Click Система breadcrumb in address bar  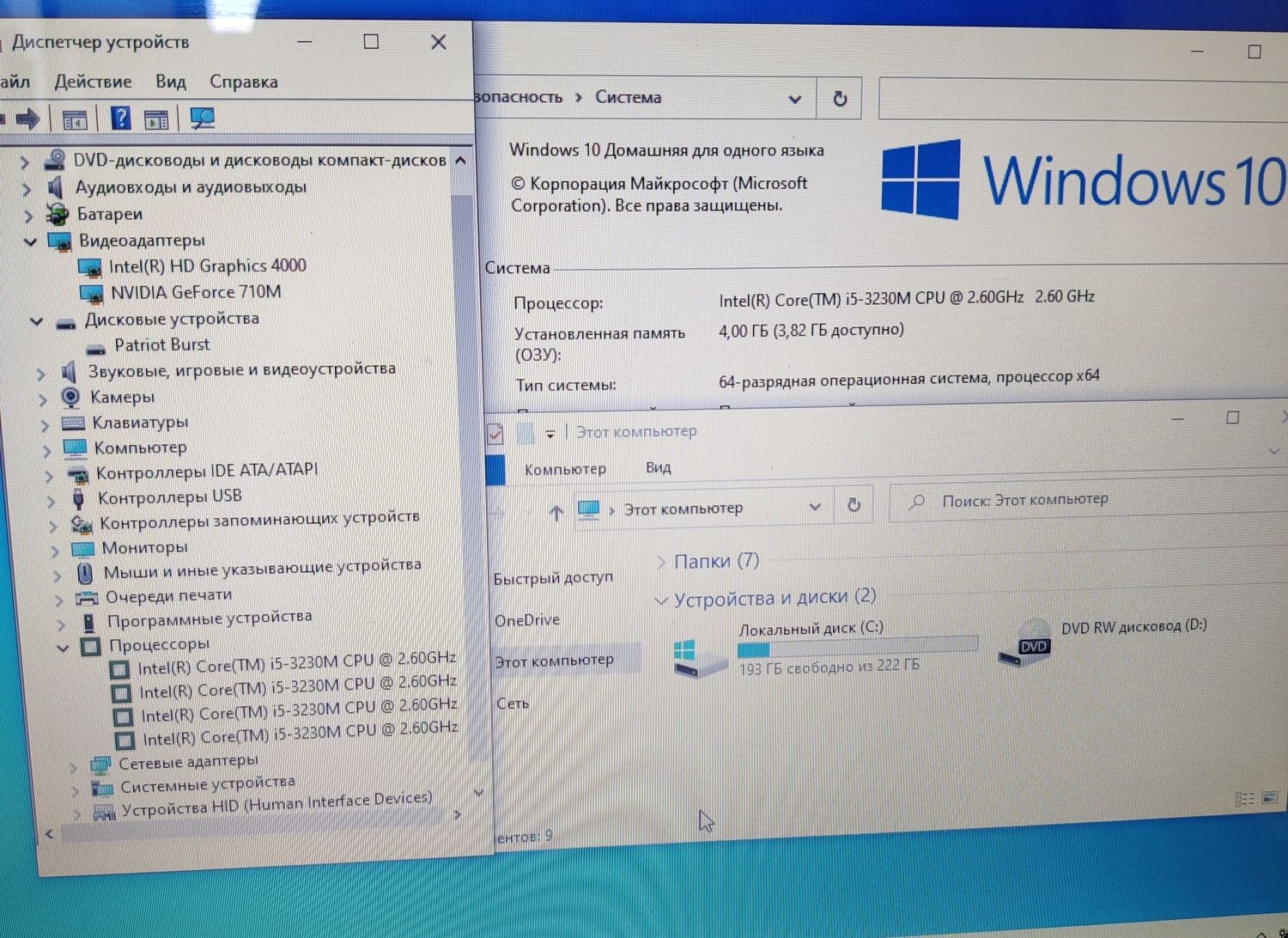click(628, 97)
